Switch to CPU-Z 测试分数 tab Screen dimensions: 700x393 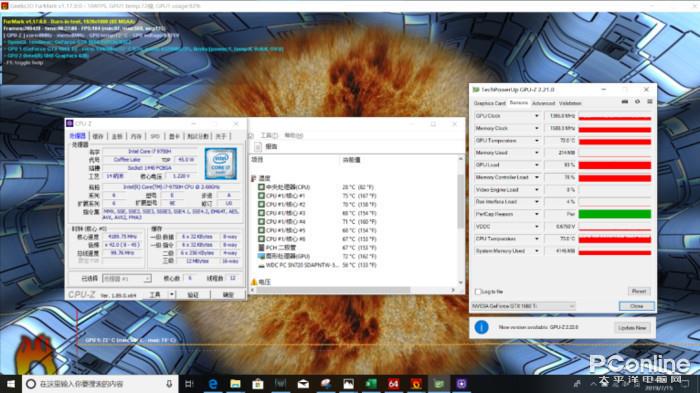pos(198,136)
